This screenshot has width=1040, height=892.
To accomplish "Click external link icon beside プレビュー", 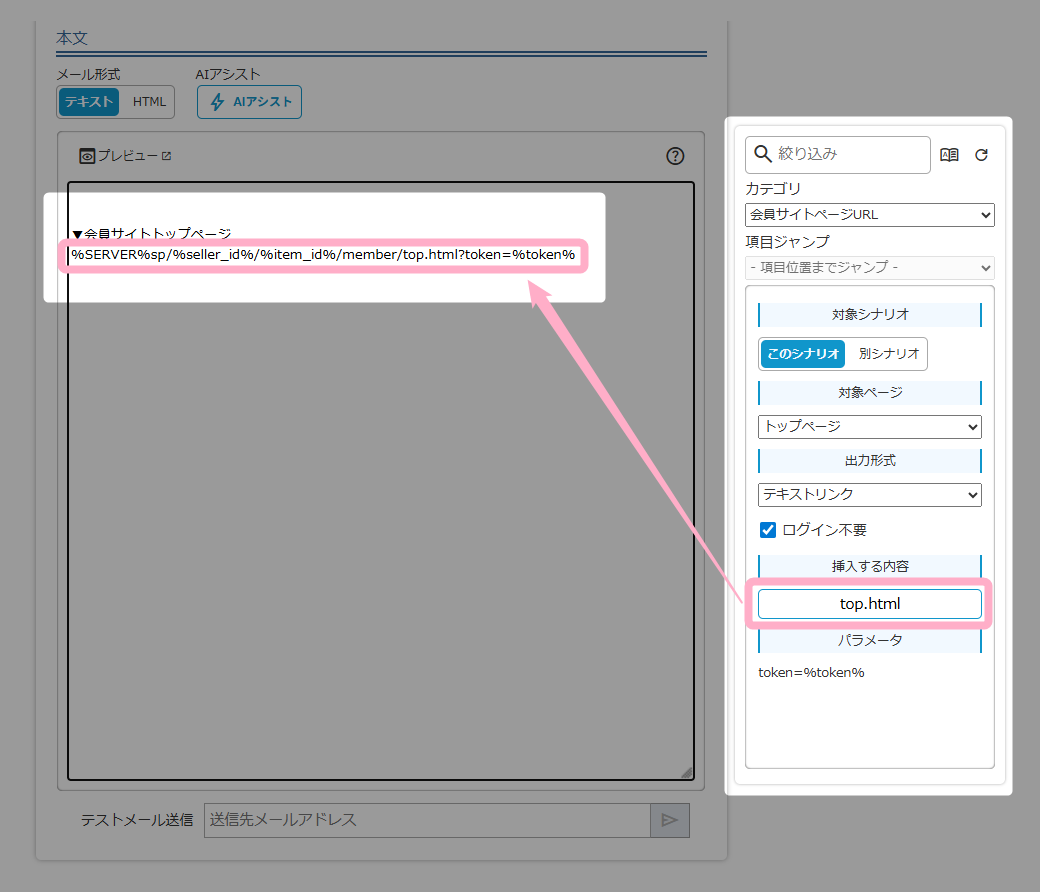I will [167, 156].
